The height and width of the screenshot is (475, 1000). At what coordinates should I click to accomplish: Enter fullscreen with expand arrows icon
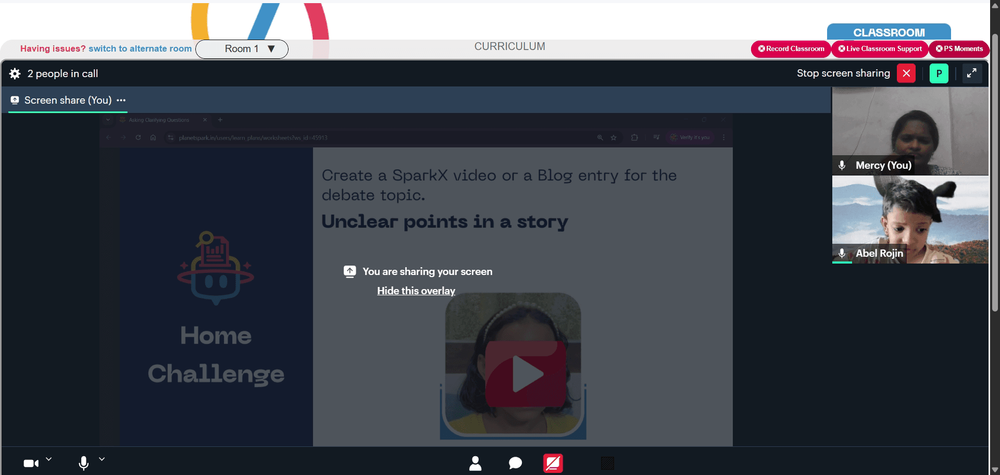pos(972,73)
